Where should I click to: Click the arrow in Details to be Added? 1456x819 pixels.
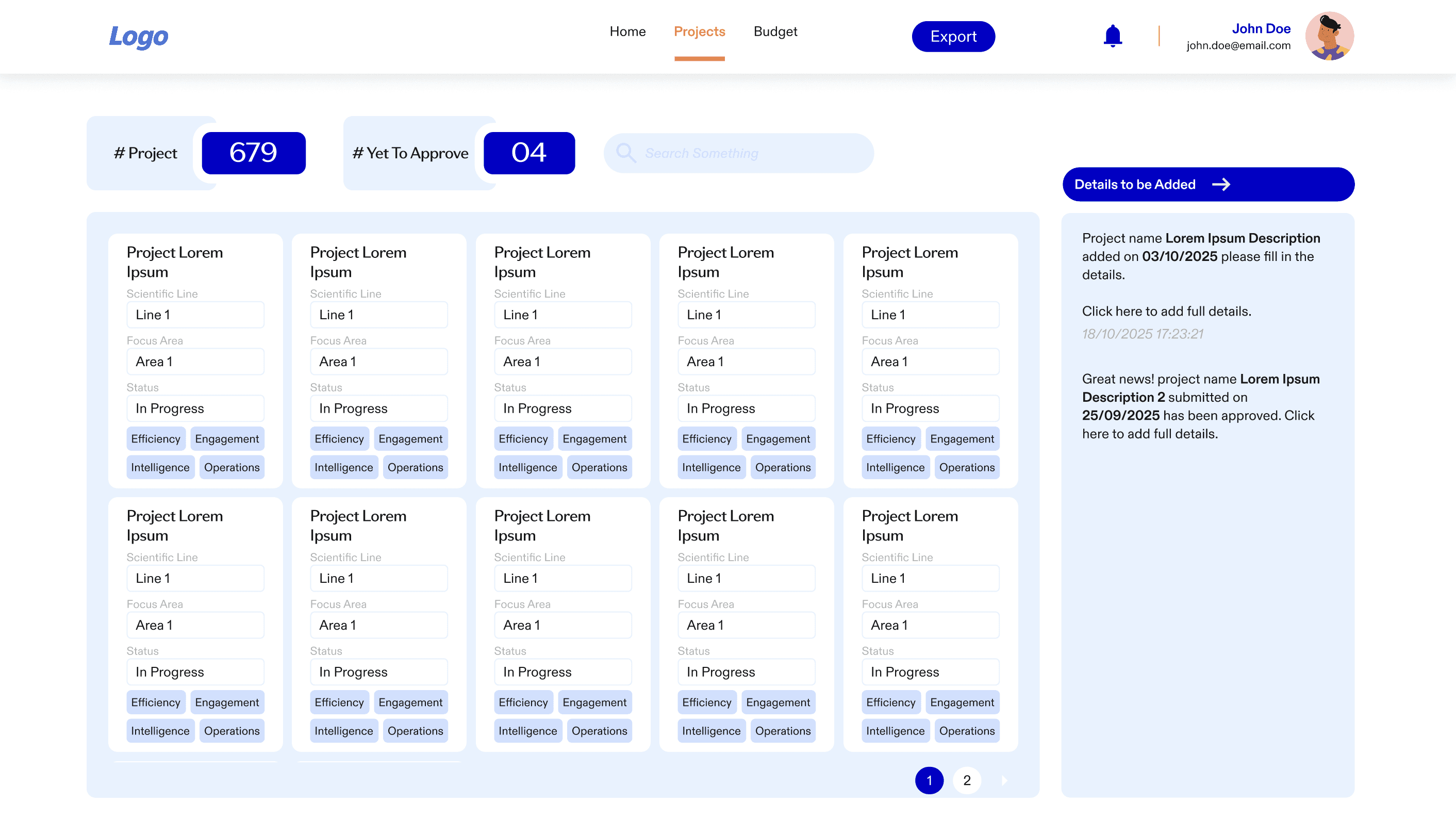click(1221, 184)
